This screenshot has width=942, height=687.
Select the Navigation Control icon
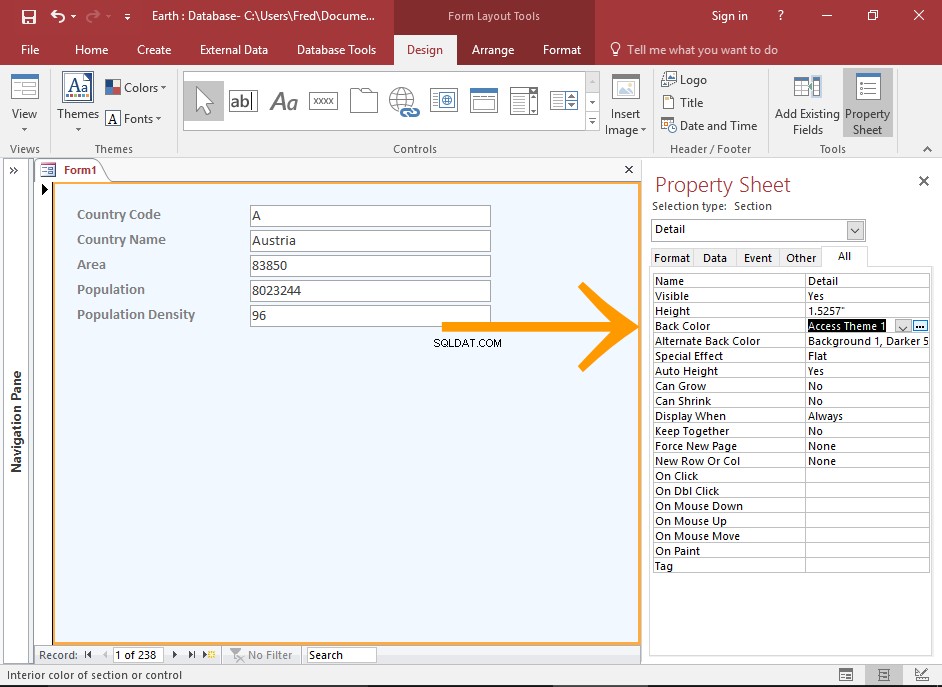[484, 100]
